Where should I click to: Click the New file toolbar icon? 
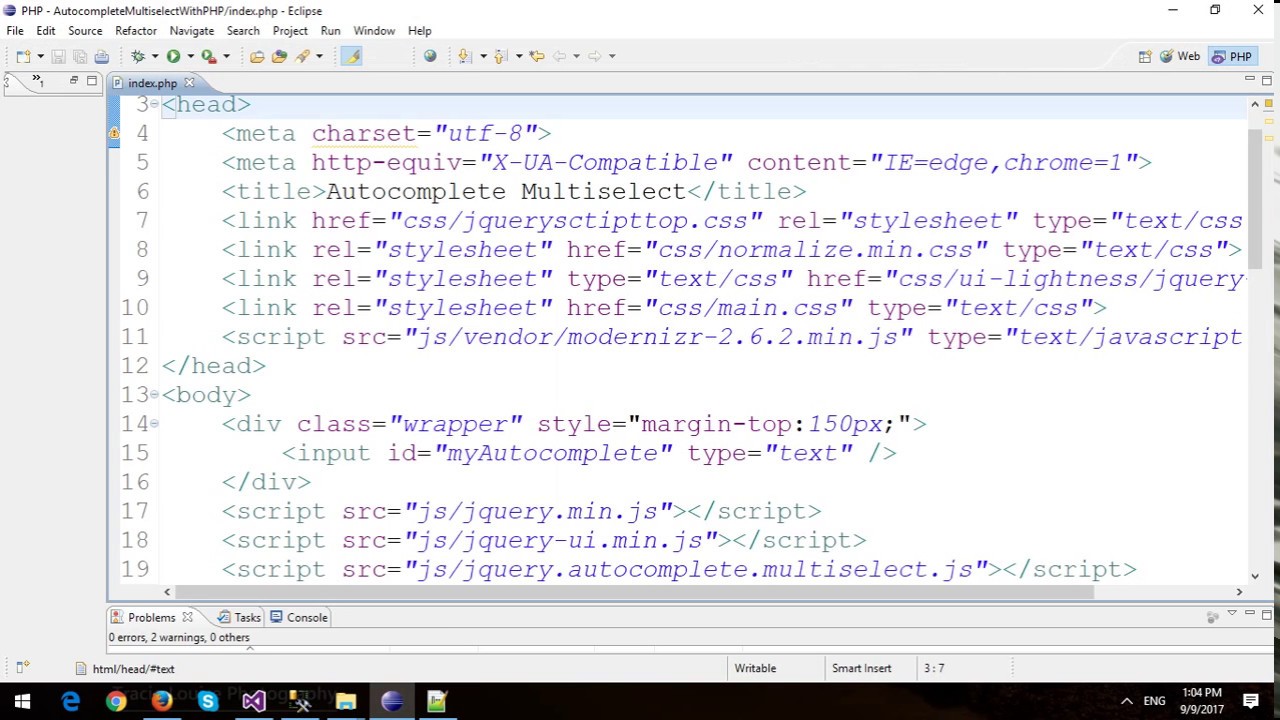[x=23, y=56]
